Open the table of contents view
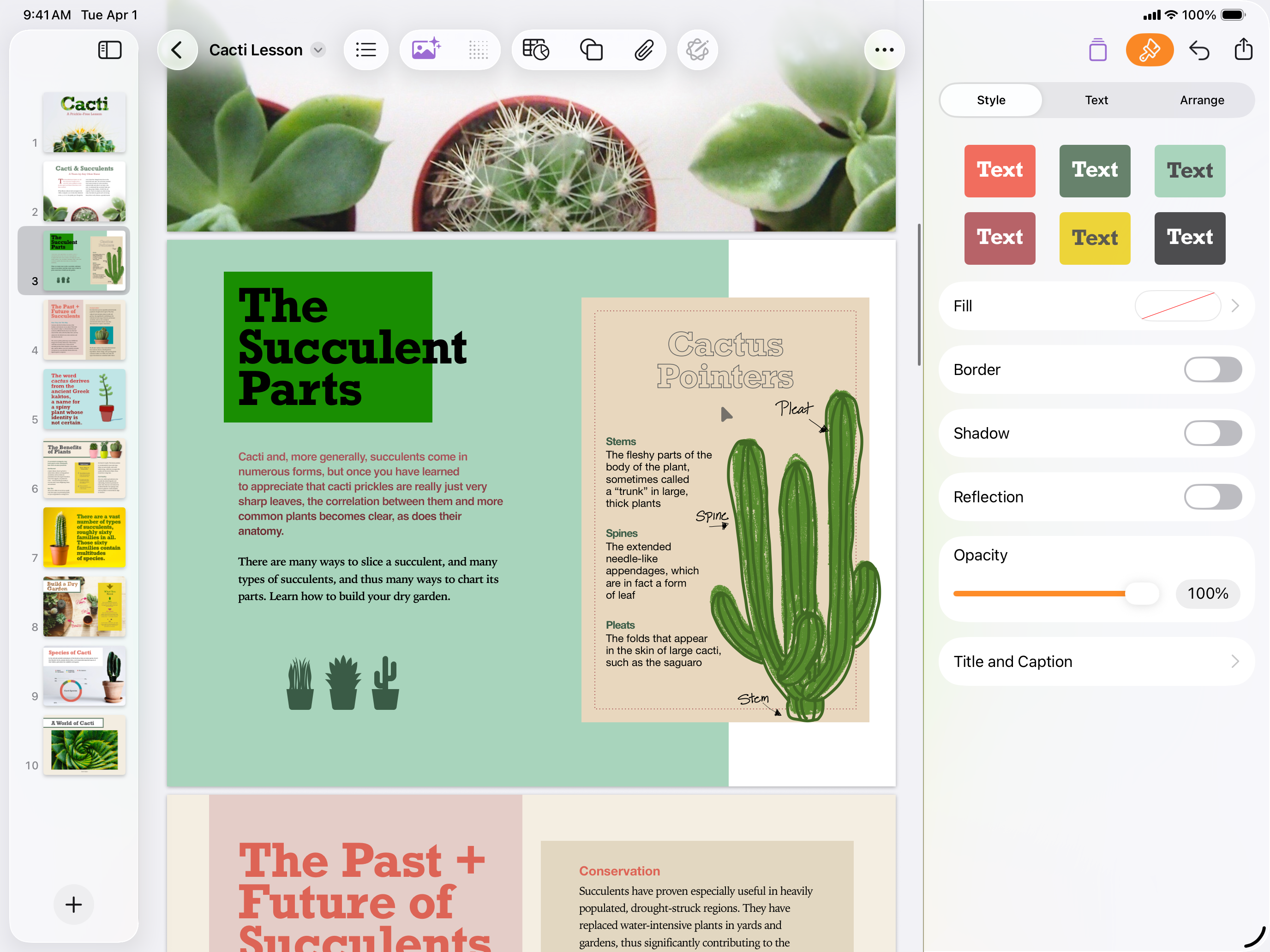This screenshot has width=1270, height=952. [x=366, y=50]
